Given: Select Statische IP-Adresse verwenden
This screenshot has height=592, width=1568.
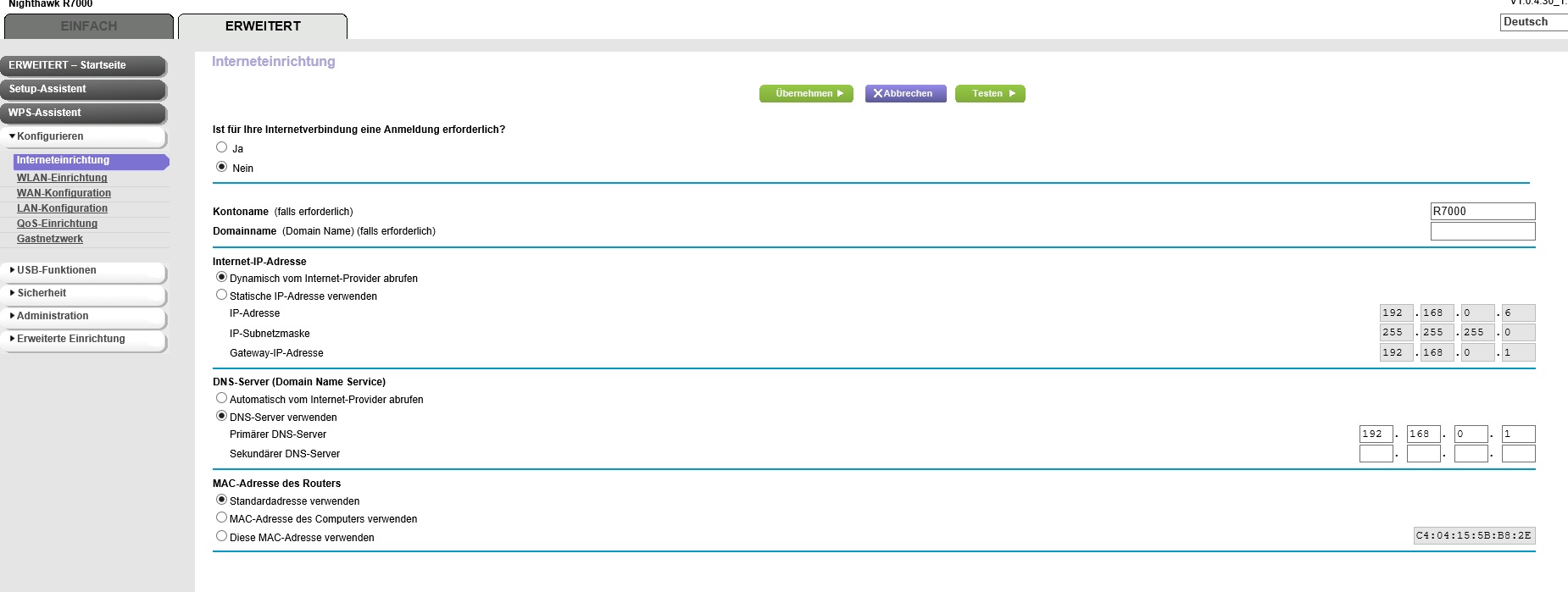Looking at the screenshot, I should [221, 295].
